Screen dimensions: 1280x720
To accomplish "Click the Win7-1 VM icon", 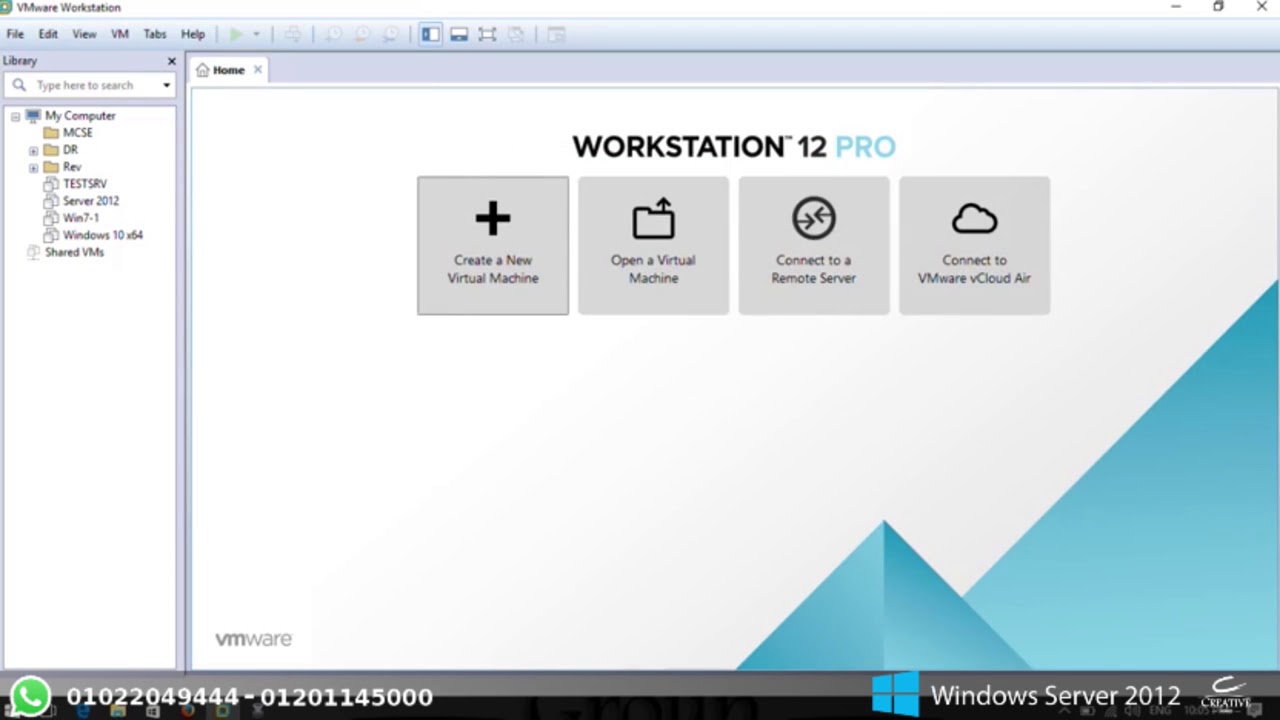I will pos(51,218).
